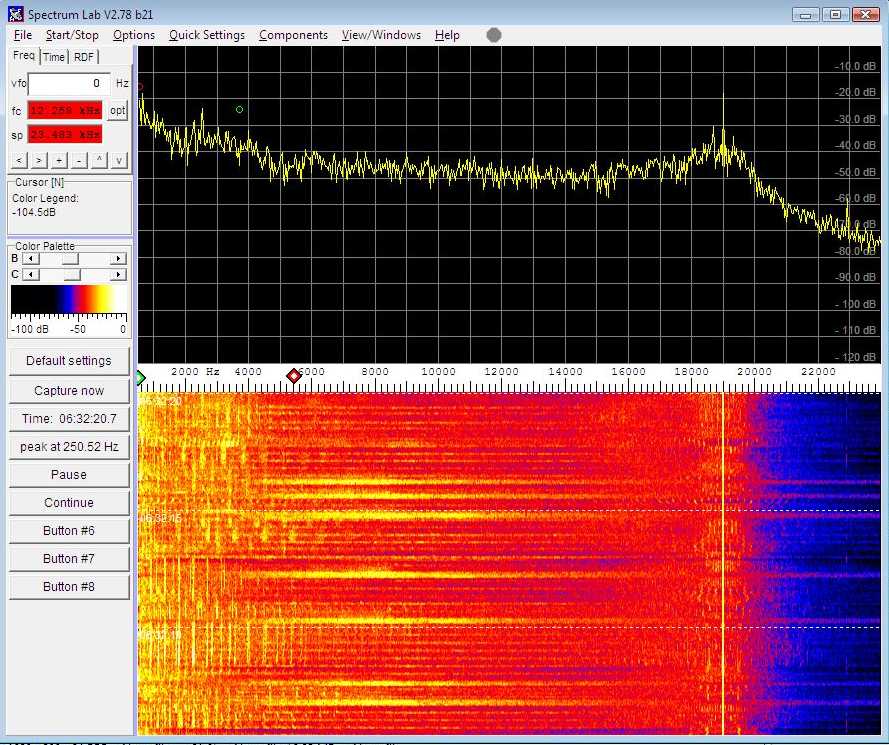The height and width of the screenshot is (745, 889).
Task: Open the Components menu
Action: click(293, 35)
